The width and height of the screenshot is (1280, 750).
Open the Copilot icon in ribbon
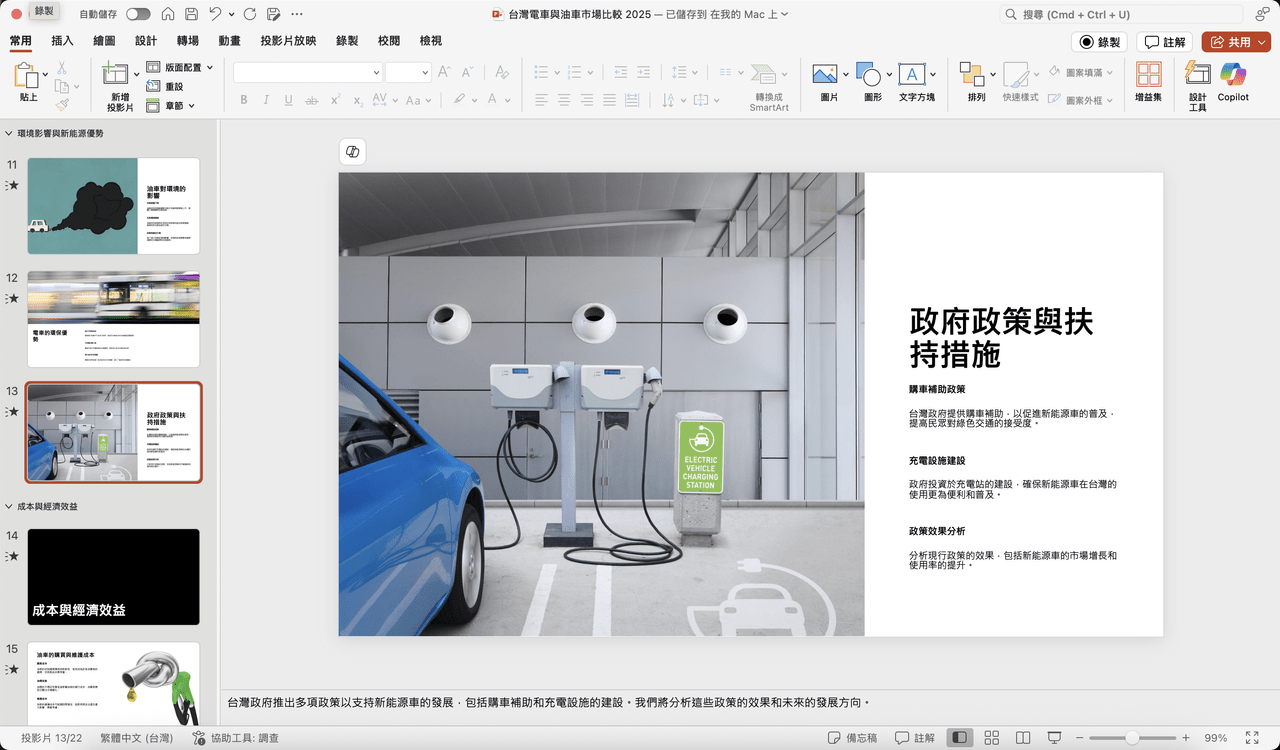(x=1233, y=73)
